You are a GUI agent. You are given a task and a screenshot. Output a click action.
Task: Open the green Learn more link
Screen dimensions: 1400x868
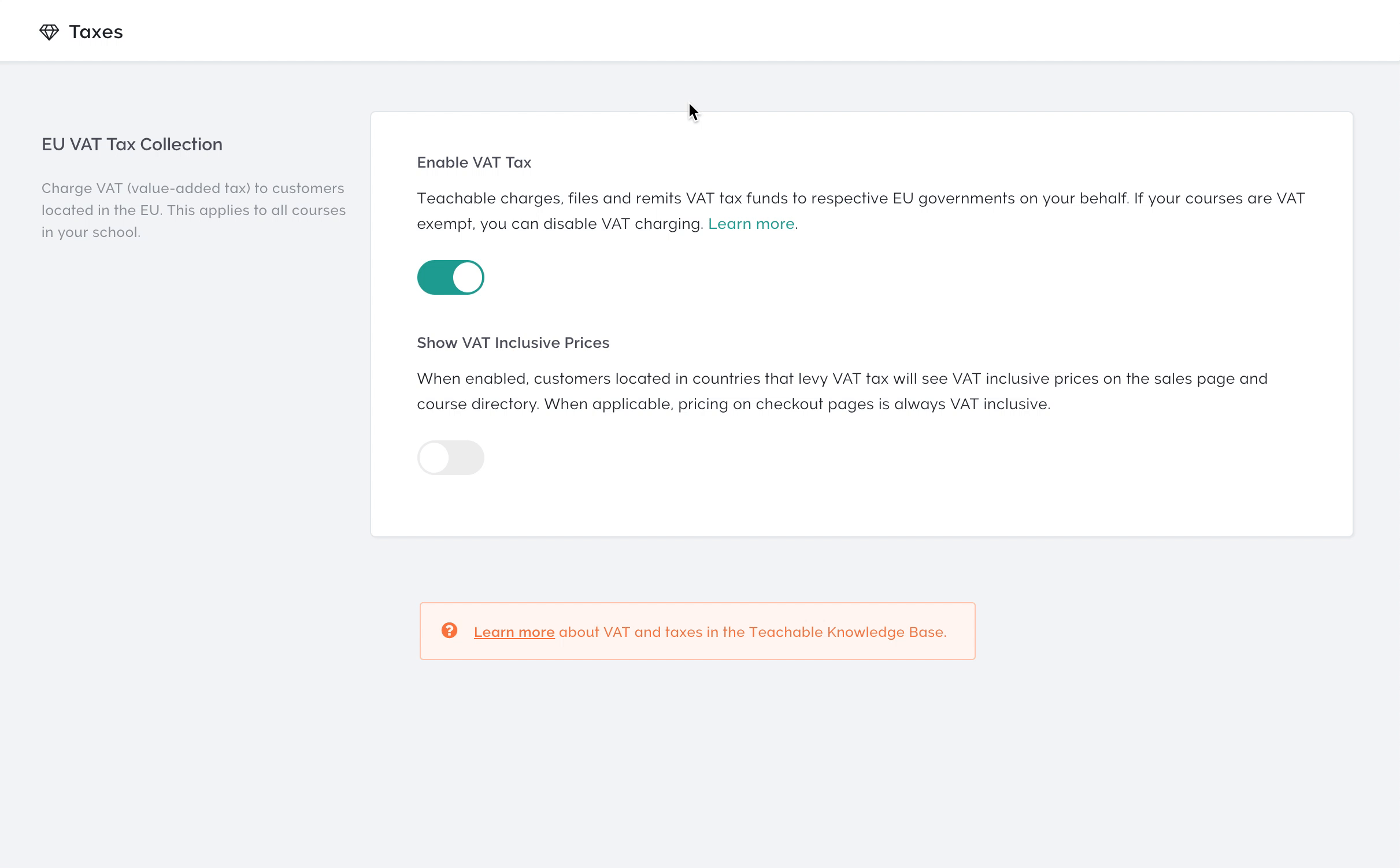pyautogui.click(x=751, y=224)
